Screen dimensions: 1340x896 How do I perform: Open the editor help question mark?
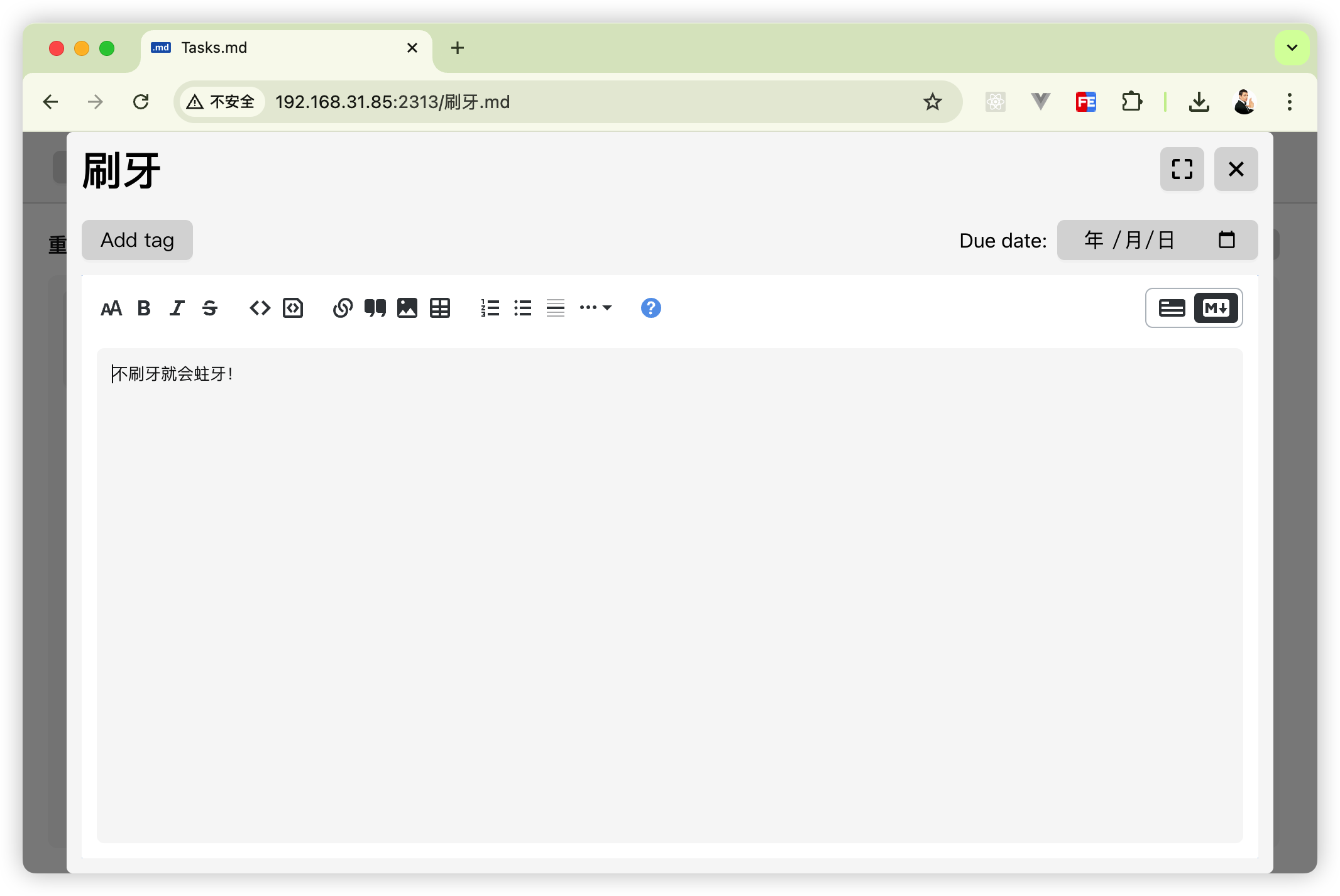pyautogui.click(x=651, y=308)
